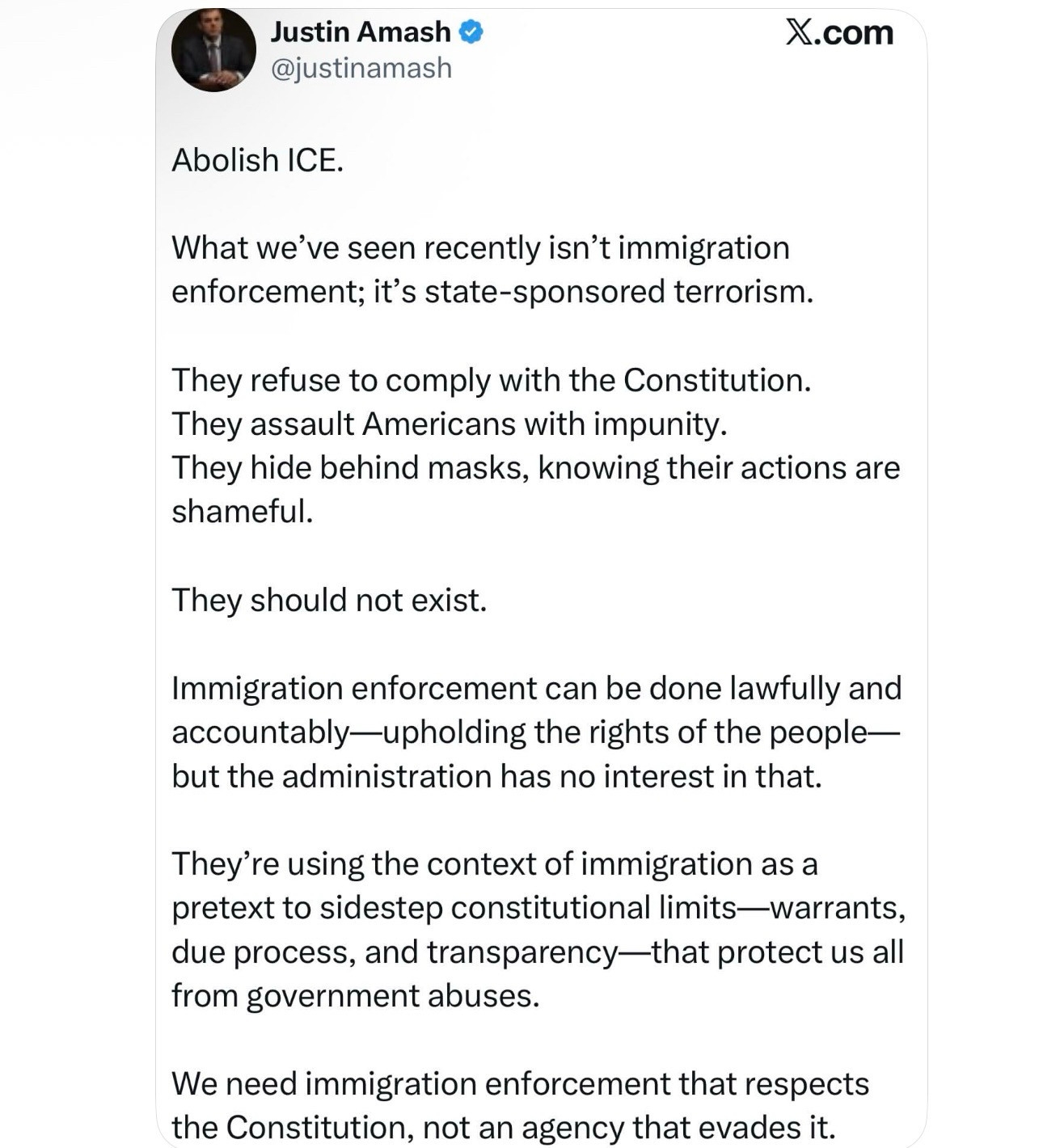The height and width of the screenshot is (1148, 1043).
Task: Select the "Abolish ICE." opening line
Action: click(x=257, y=160)
